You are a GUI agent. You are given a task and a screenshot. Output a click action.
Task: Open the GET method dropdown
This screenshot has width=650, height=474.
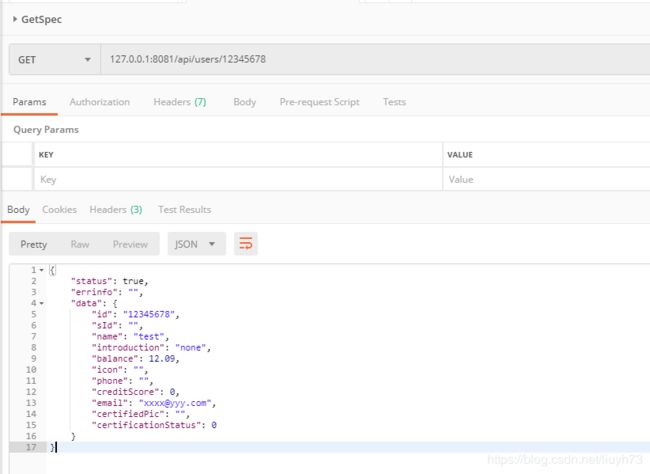[x=55, y=60]
